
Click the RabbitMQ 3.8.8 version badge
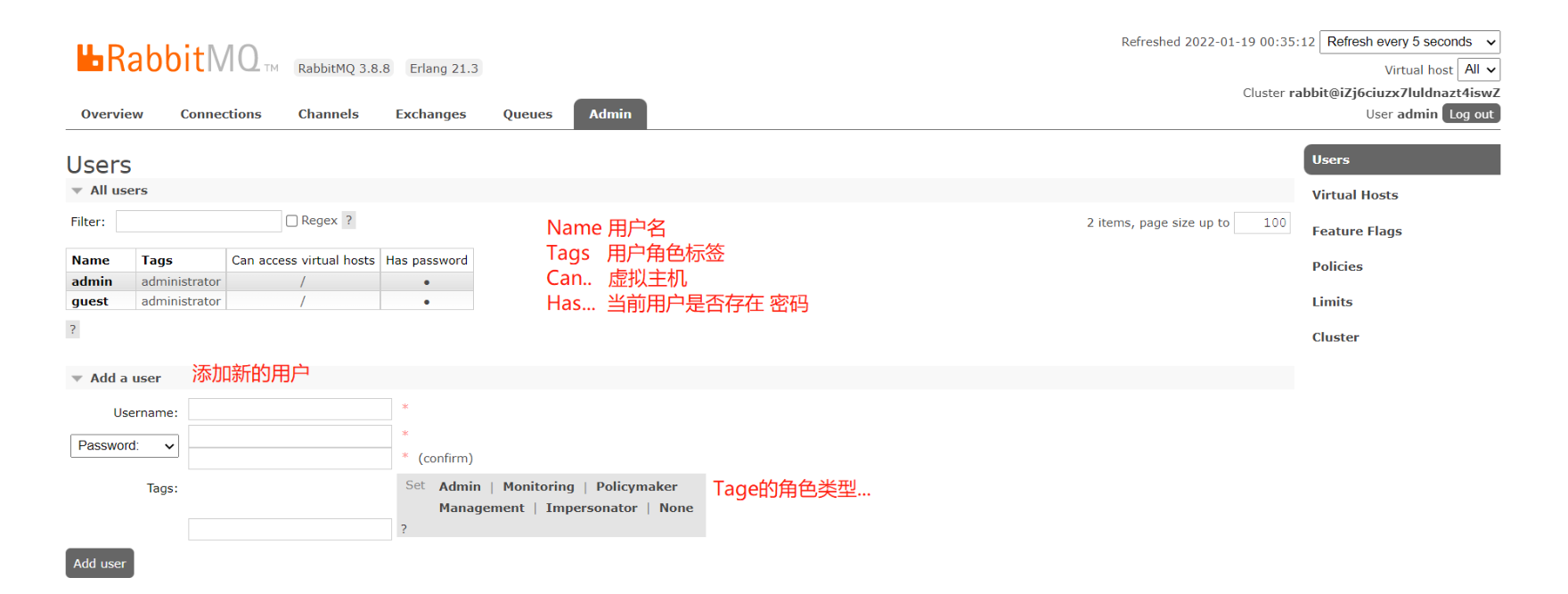344,69
